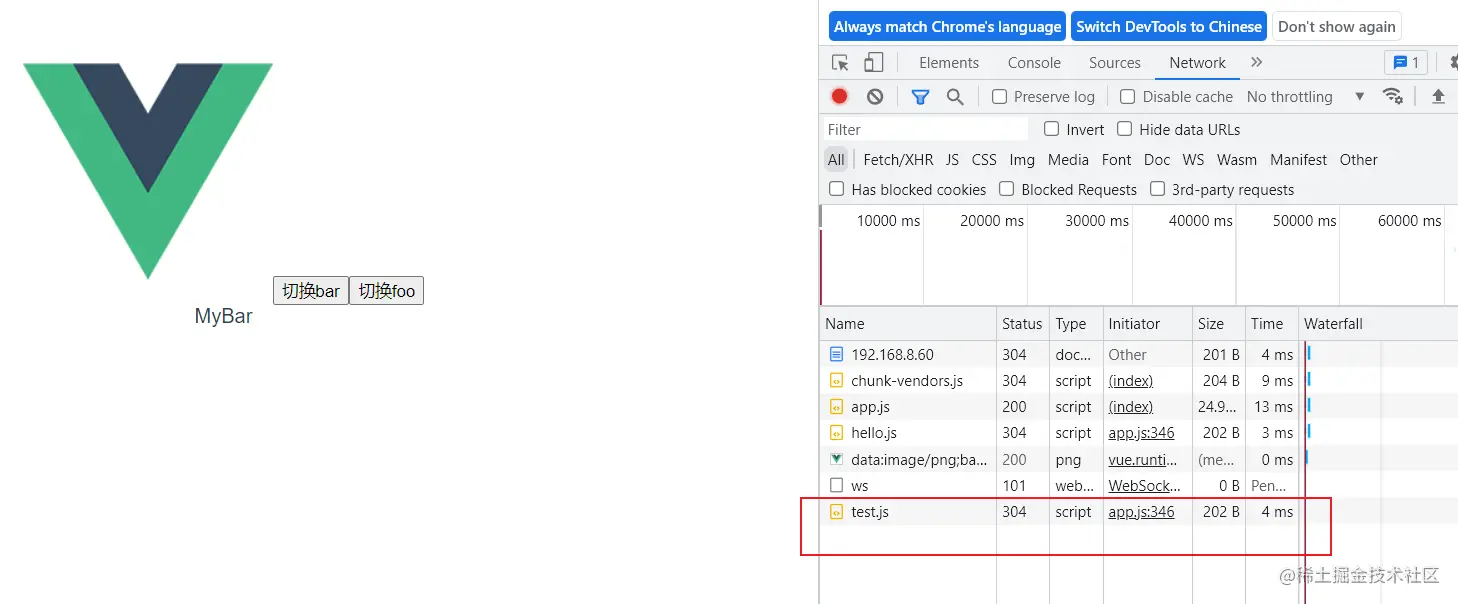
Task: Click Always match Chrome's language
Action: click(947, 27)
